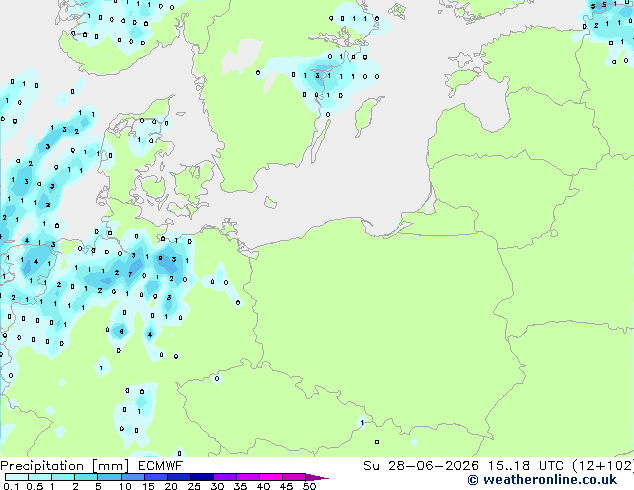Click legend swatch between 30 and 35
Image resolution: width=634 pixels, height=490 pixels.
pyautogui.click(x=225, y=477)
